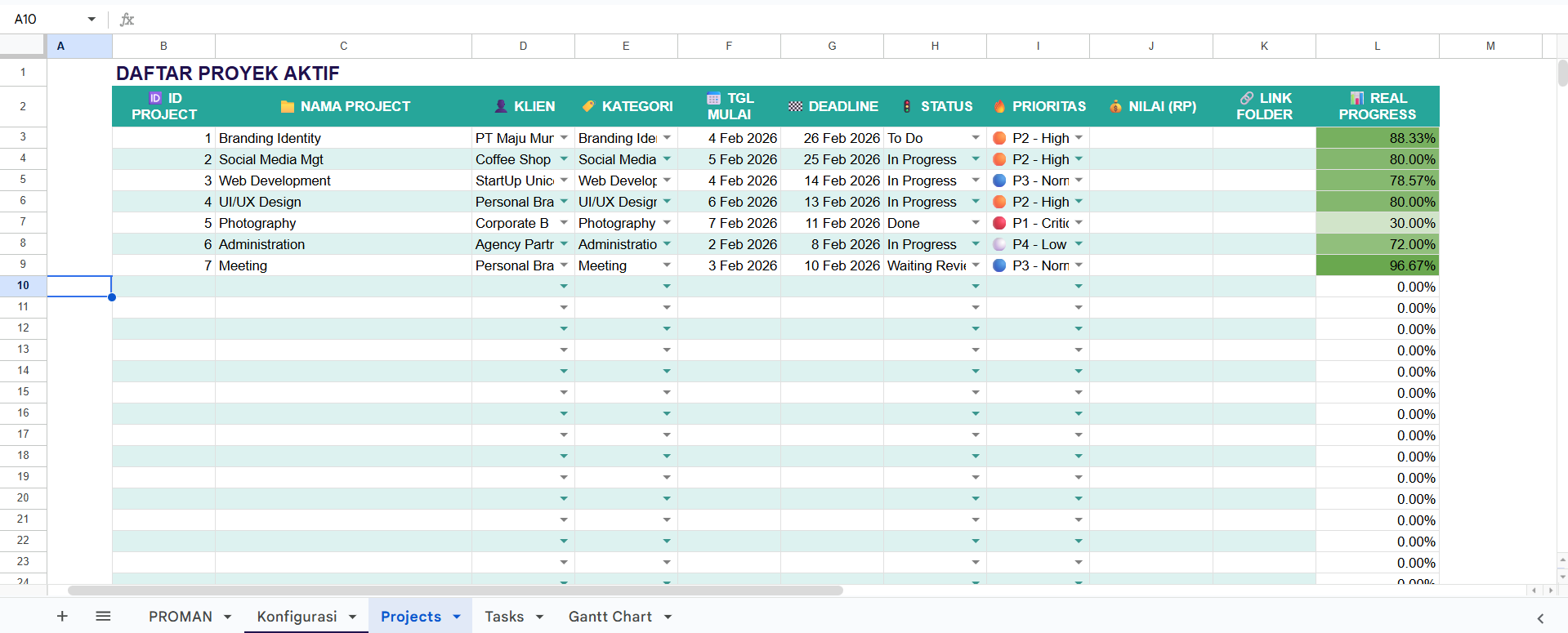Click the collapse side panel arrow icon

click(x=1540, y=618)
